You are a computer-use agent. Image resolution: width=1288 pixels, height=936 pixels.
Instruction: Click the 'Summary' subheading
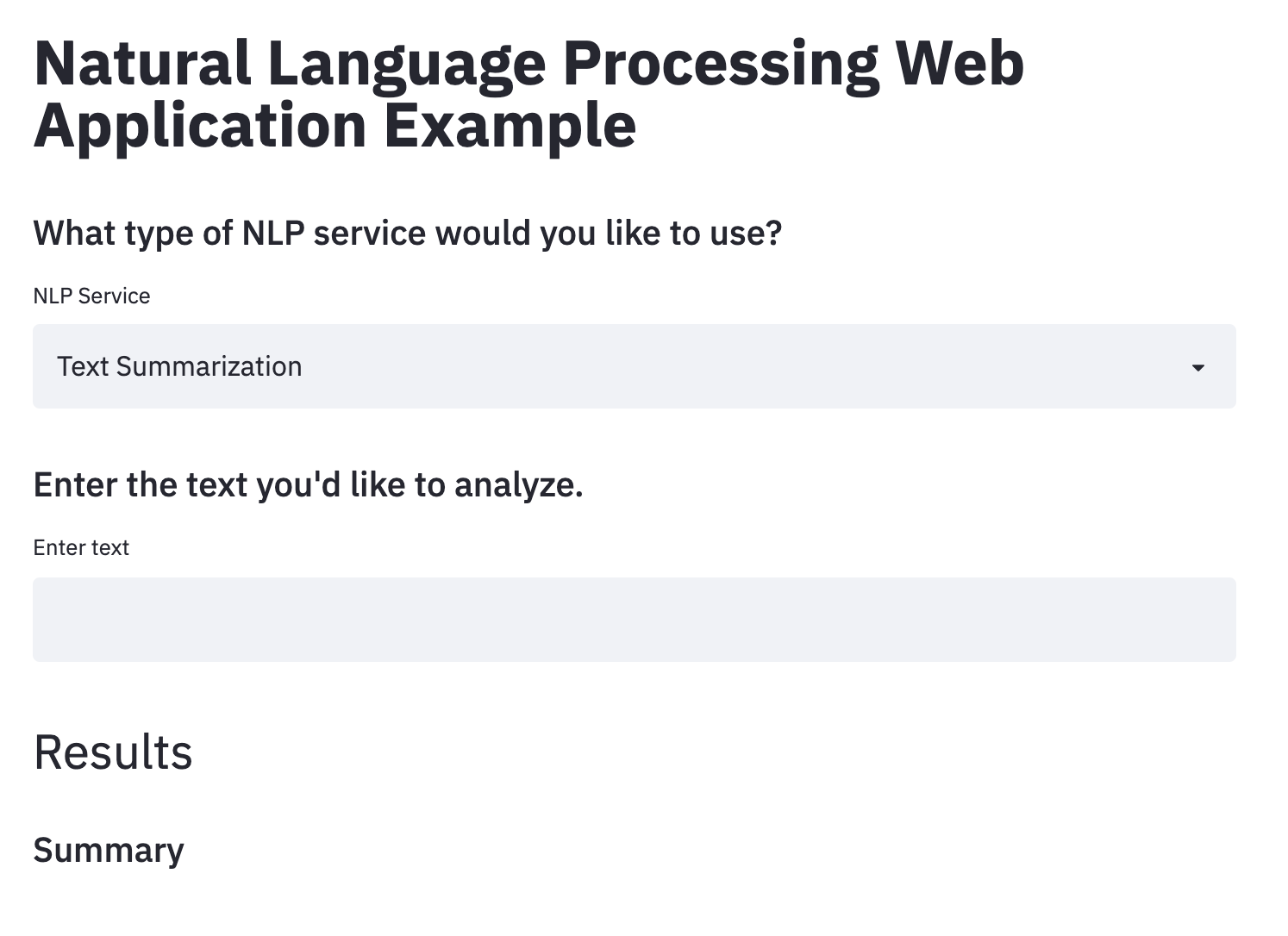click(109, 850)
